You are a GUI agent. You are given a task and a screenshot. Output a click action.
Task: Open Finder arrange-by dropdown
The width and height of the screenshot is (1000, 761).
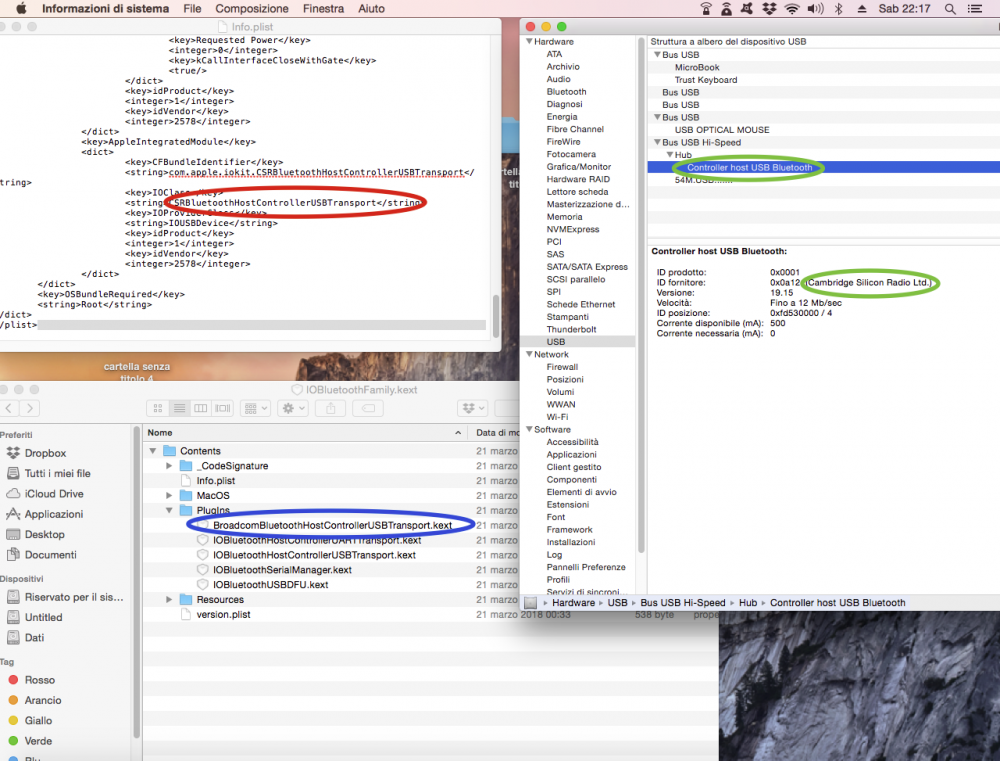256,408
